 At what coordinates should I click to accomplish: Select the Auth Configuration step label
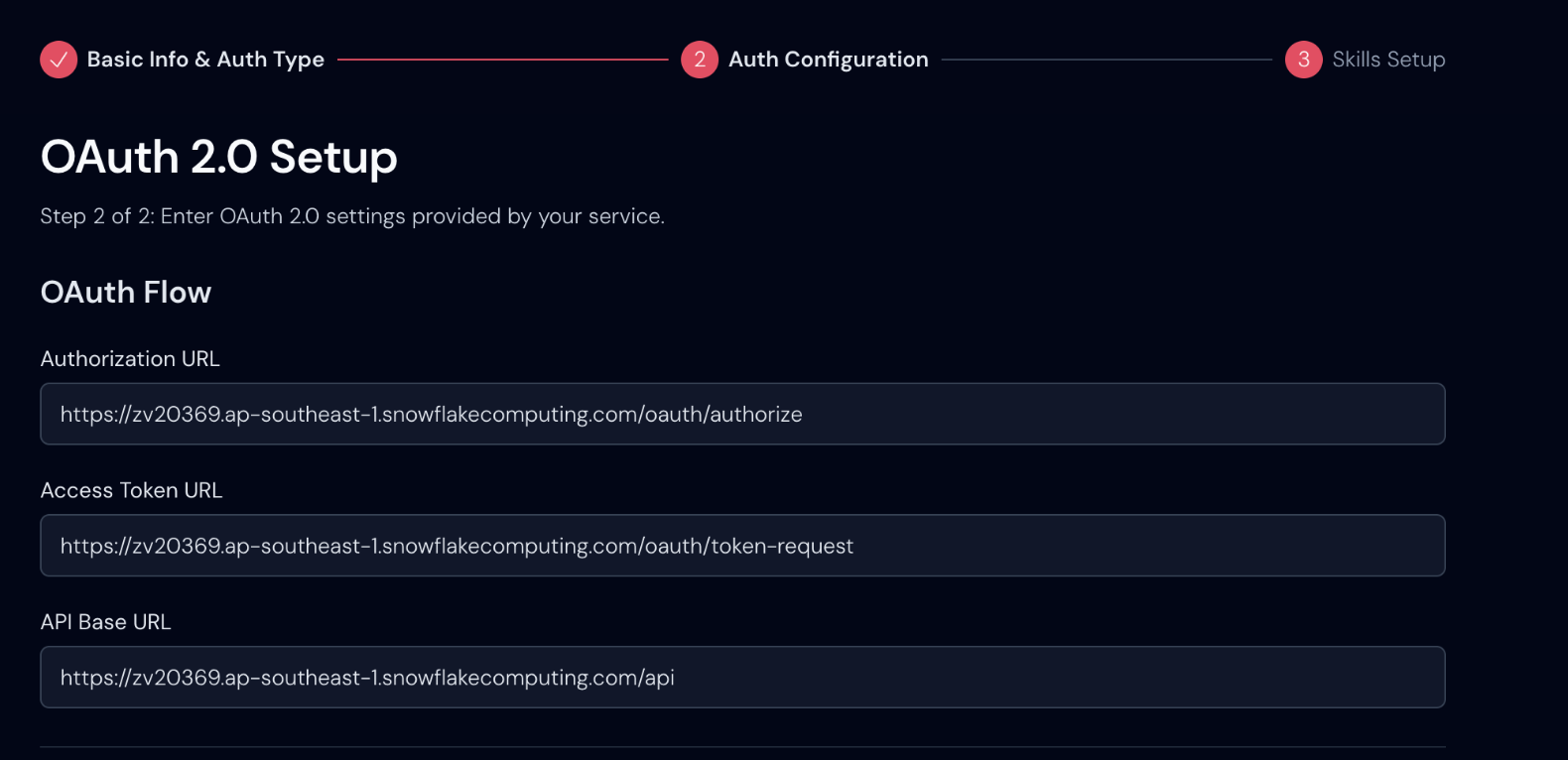click(828, 60)
